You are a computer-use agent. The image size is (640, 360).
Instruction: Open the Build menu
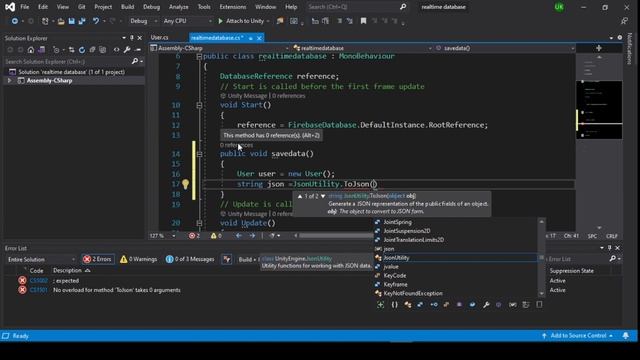coord(127,7)
